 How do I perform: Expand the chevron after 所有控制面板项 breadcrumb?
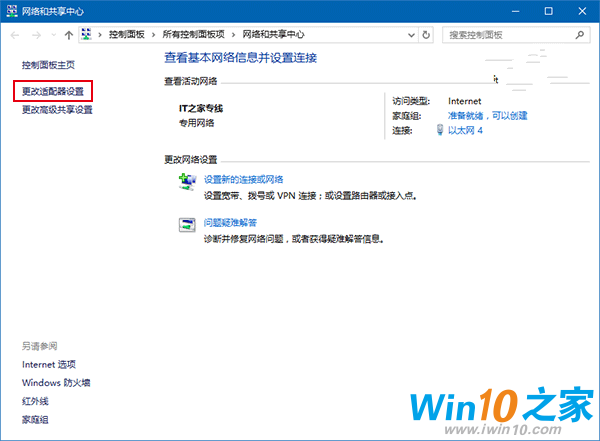[x=233, y=35]
